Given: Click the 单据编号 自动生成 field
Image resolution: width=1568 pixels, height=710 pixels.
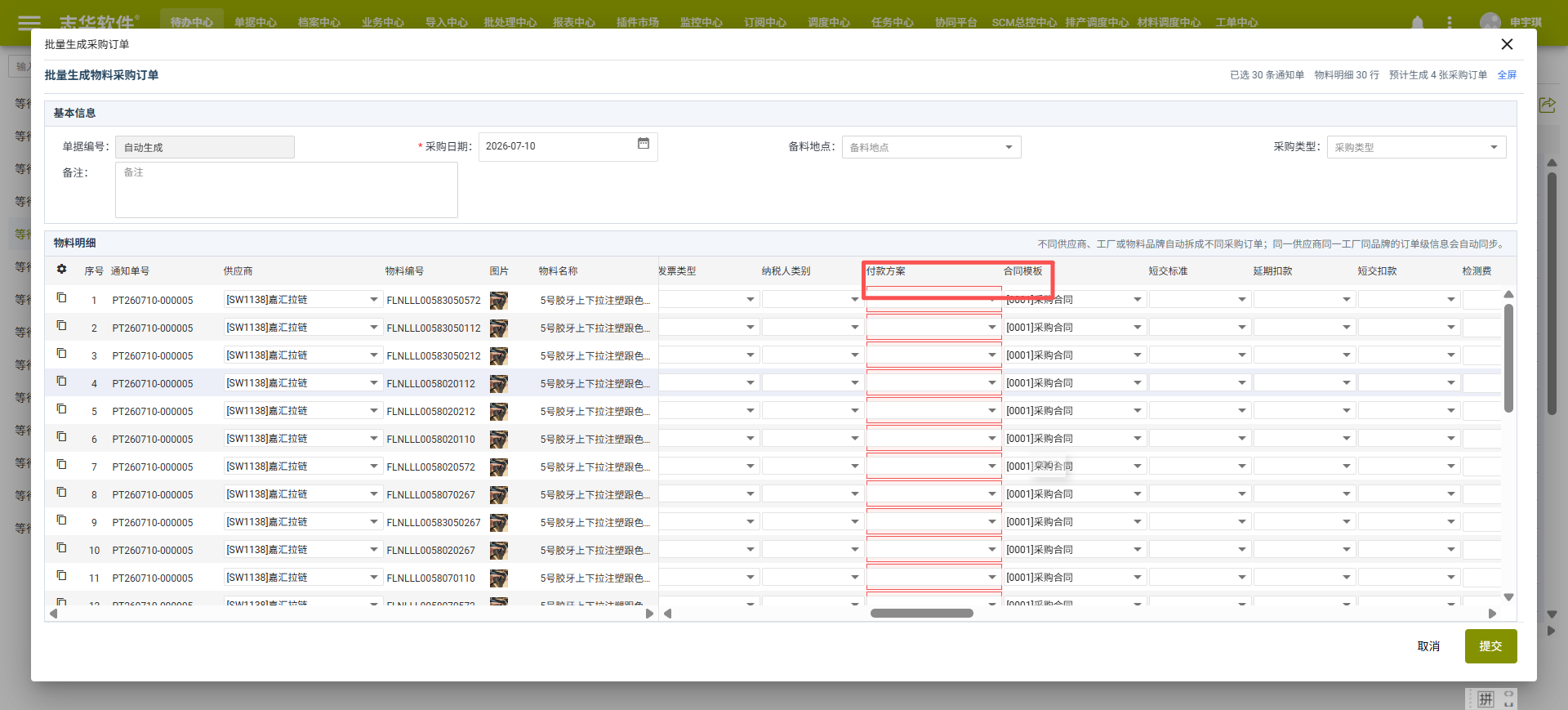Looking at the screenshot, I should tap(205, 147).
